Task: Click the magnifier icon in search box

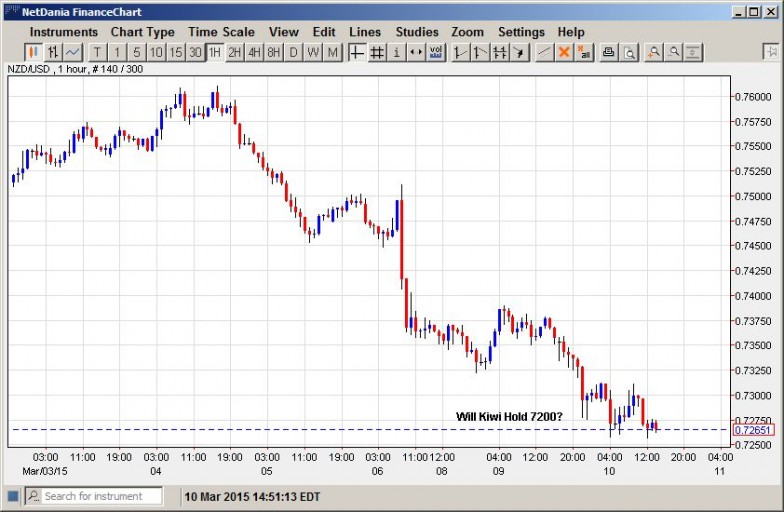Action: [34, 496]
